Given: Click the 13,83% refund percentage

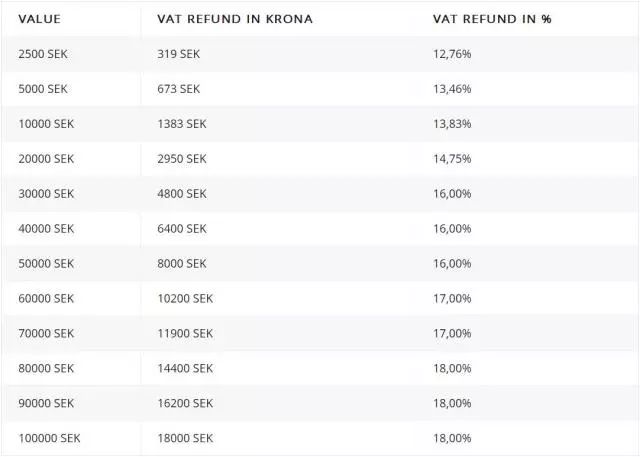Looking at the screenshot, I should tap(452, 124).
